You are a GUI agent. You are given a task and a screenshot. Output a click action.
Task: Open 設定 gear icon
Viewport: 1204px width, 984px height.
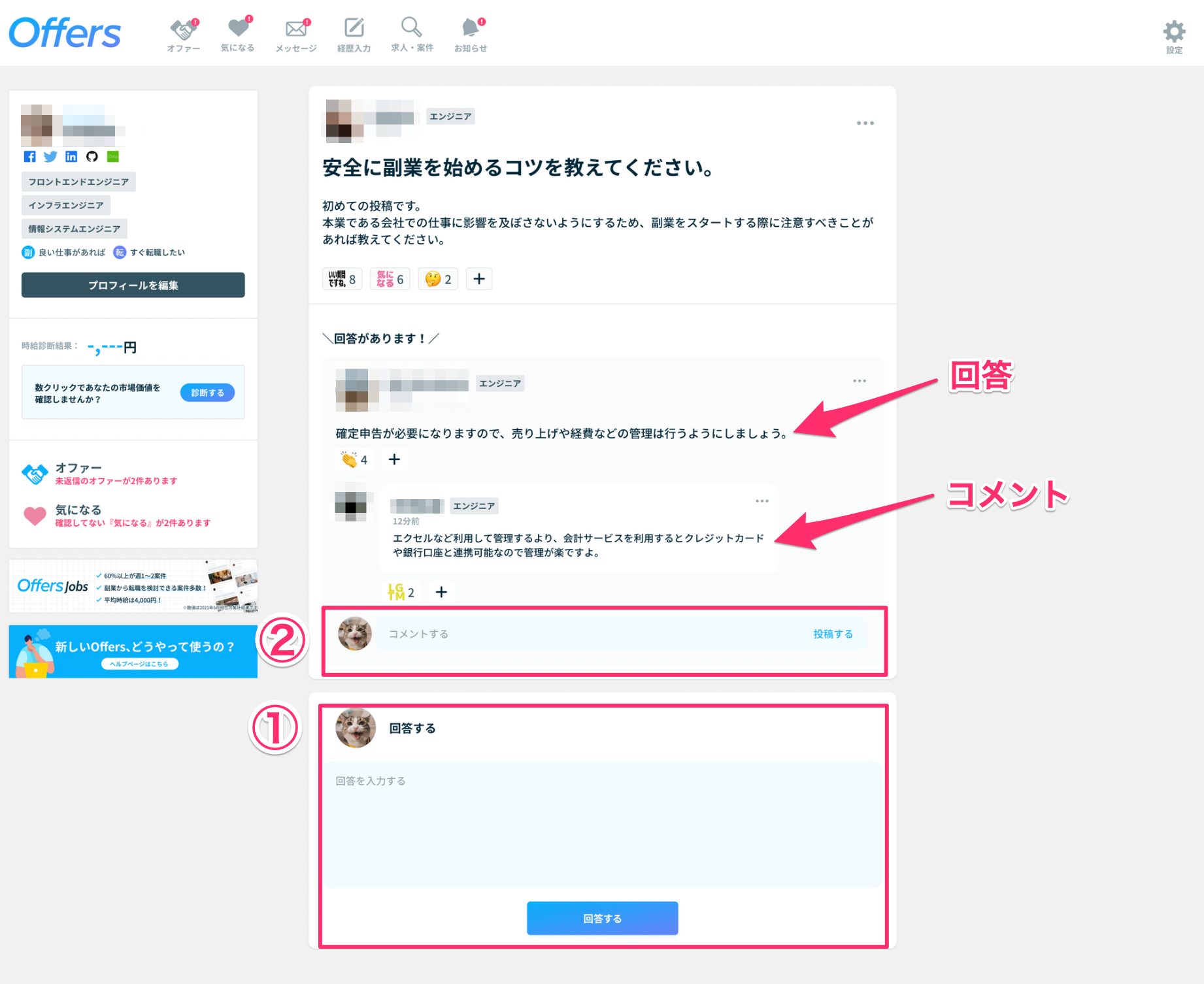1174,37
